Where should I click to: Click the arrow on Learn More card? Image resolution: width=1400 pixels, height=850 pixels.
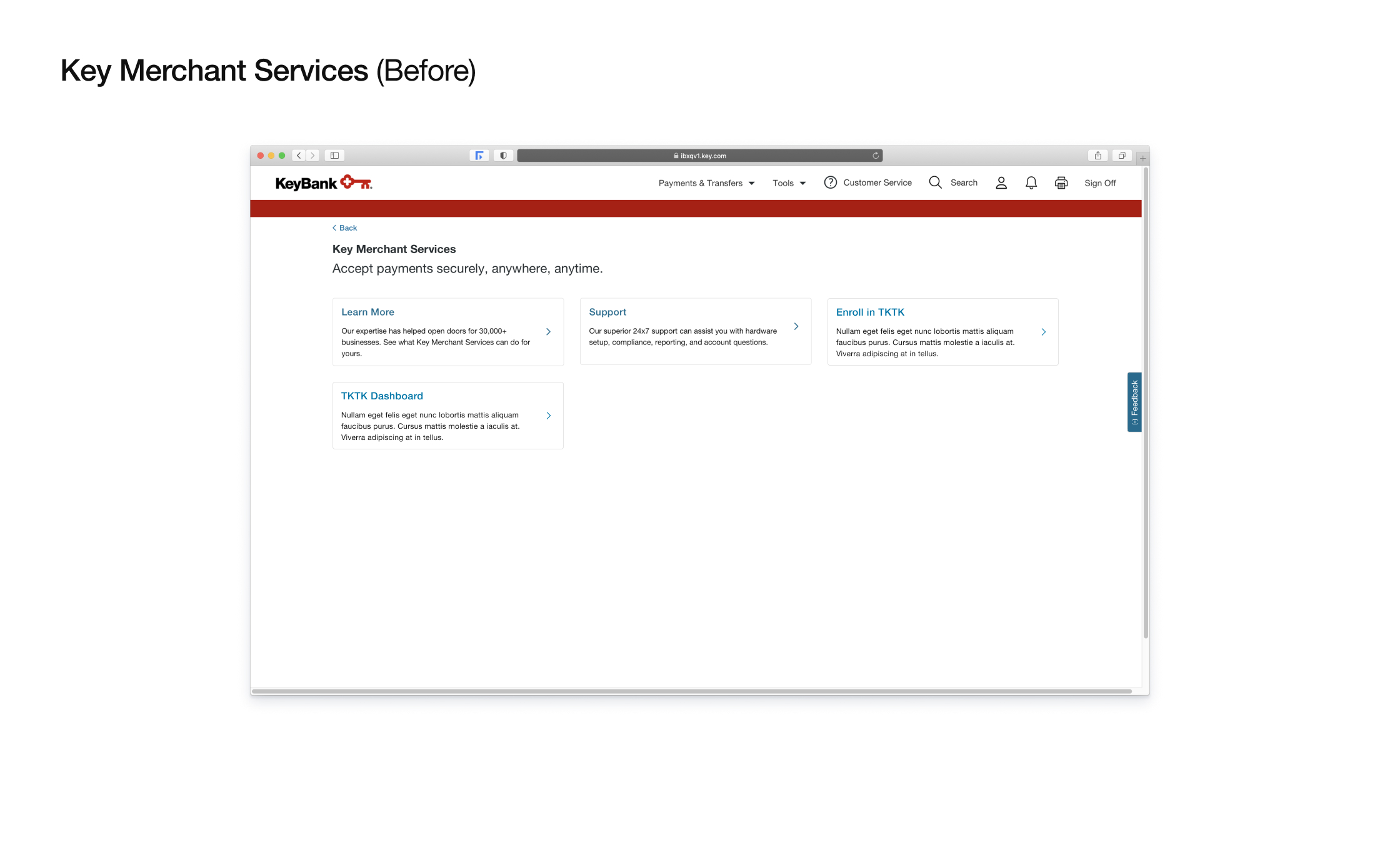[x=548, y=332]
